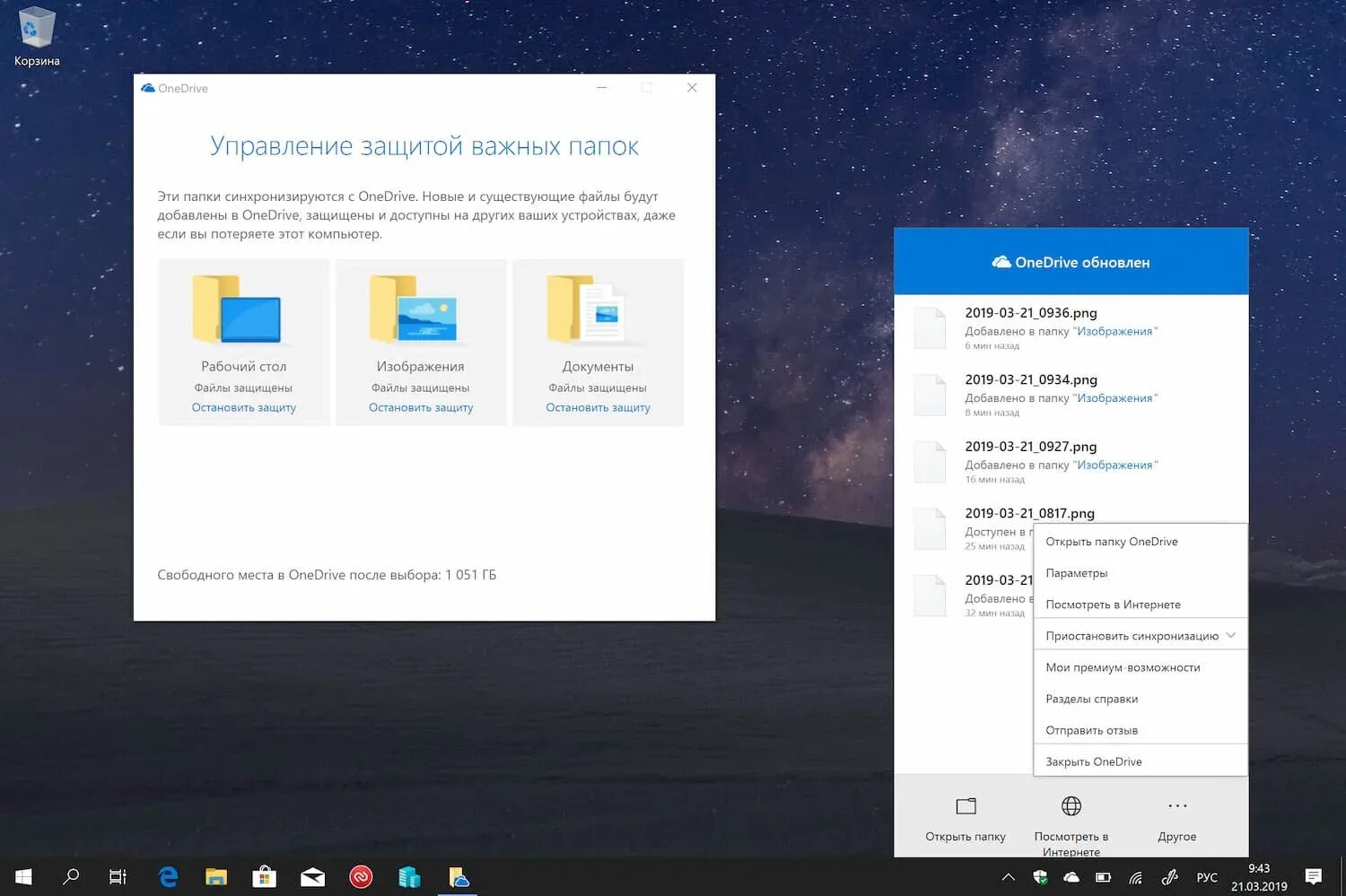1346x896 pixels.
Task: Open Изображения link under 2019-03-21_0927.png
Action: 1114,465
